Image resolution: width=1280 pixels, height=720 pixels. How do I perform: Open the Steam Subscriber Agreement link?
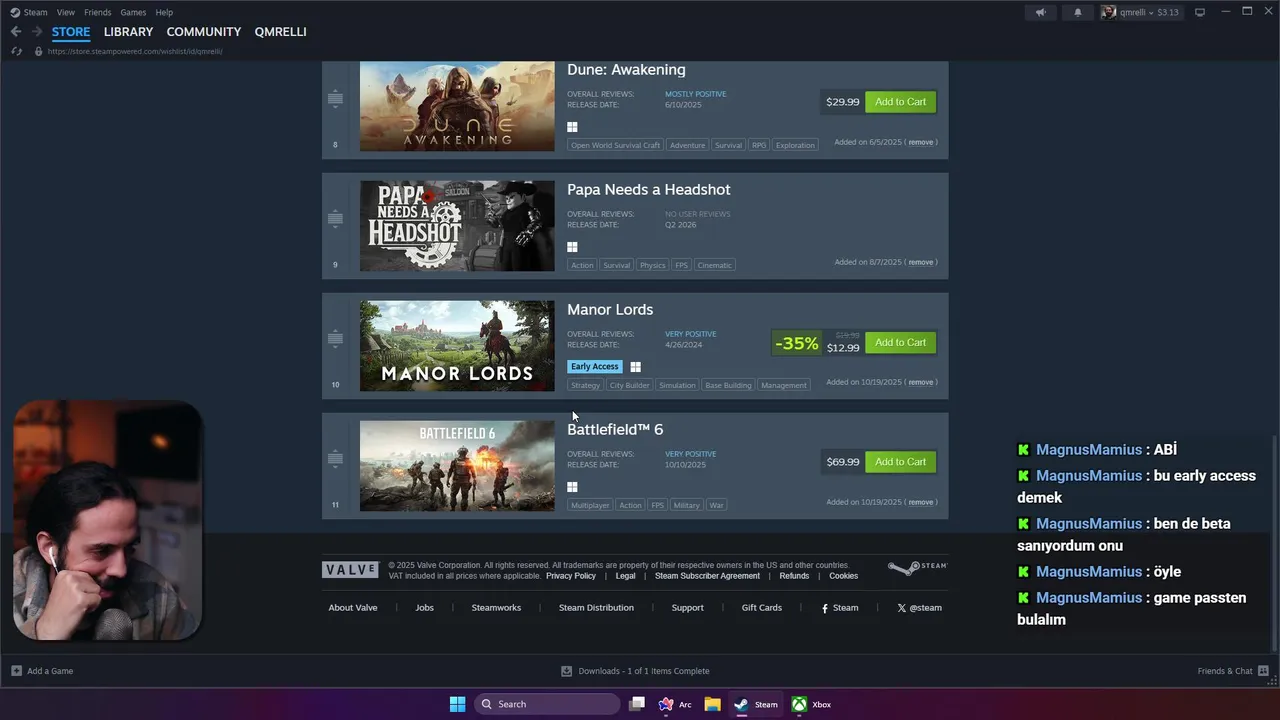[707, 576]
